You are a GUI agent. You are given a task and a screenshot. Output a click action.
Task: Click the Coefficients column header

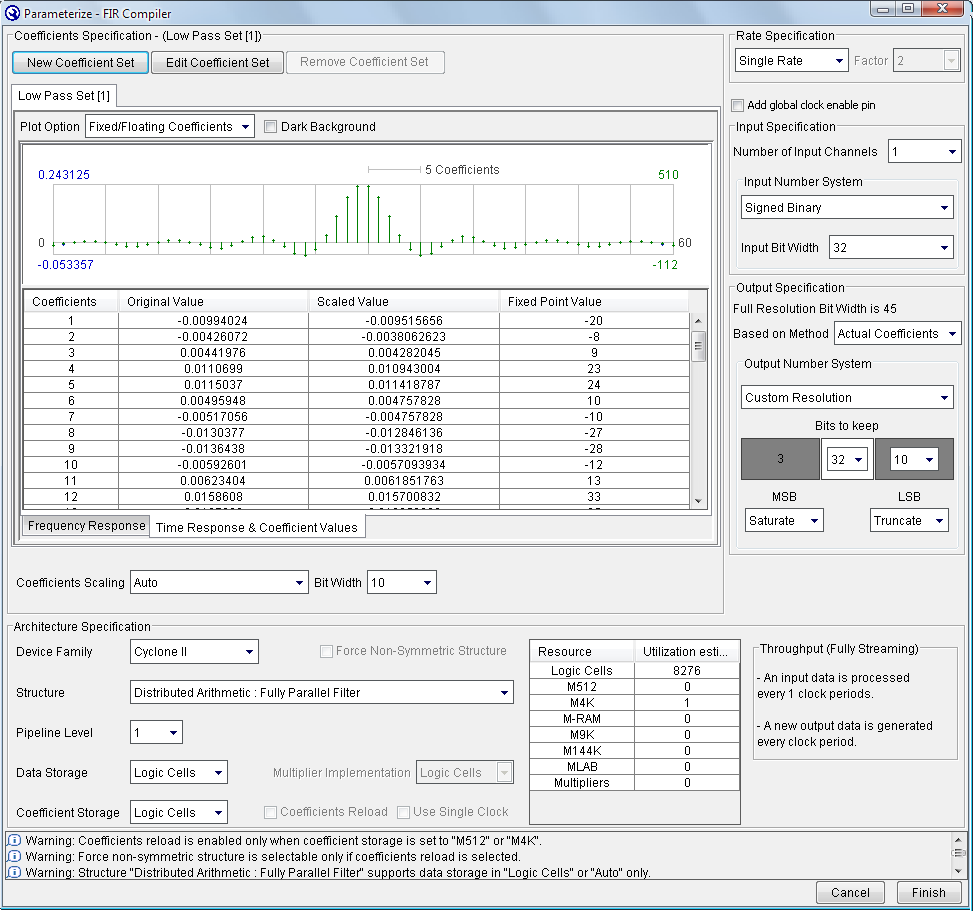coord(71,302)
